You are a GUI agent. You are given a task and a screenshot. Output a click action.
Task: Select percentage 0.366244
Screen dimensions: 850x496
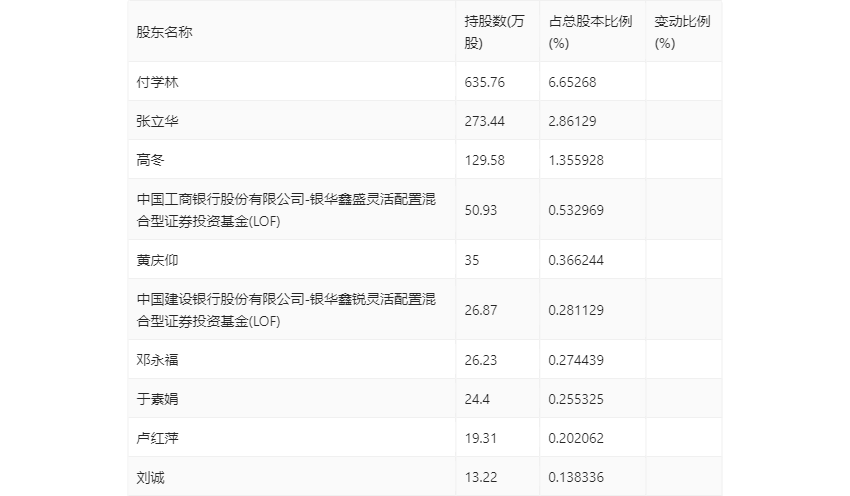click(576, 260)
